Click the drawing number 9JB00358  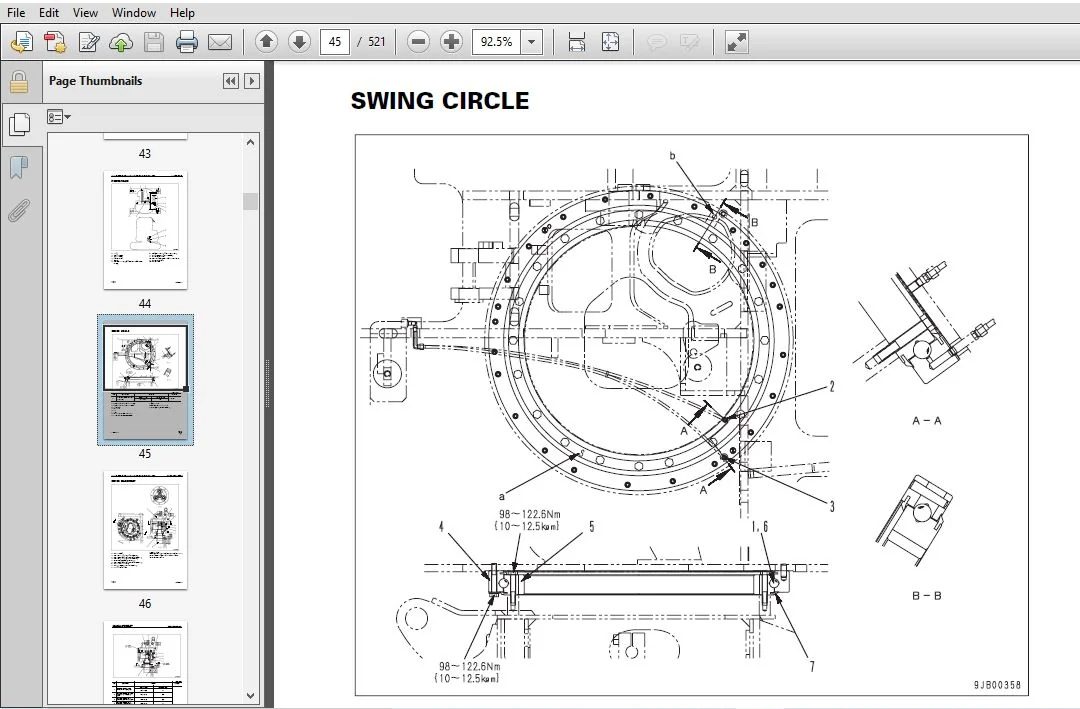(997, 685)
